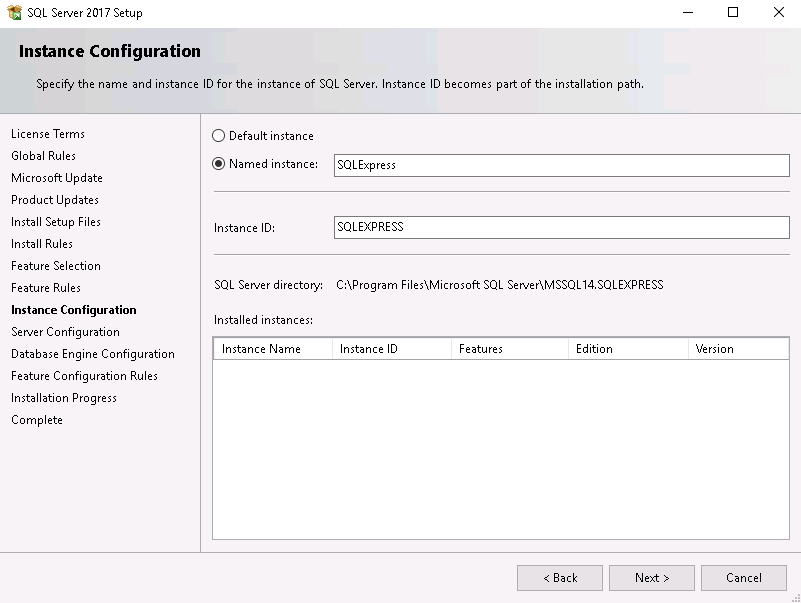Go to the Microsoft Update step

(x=57, y=178)
